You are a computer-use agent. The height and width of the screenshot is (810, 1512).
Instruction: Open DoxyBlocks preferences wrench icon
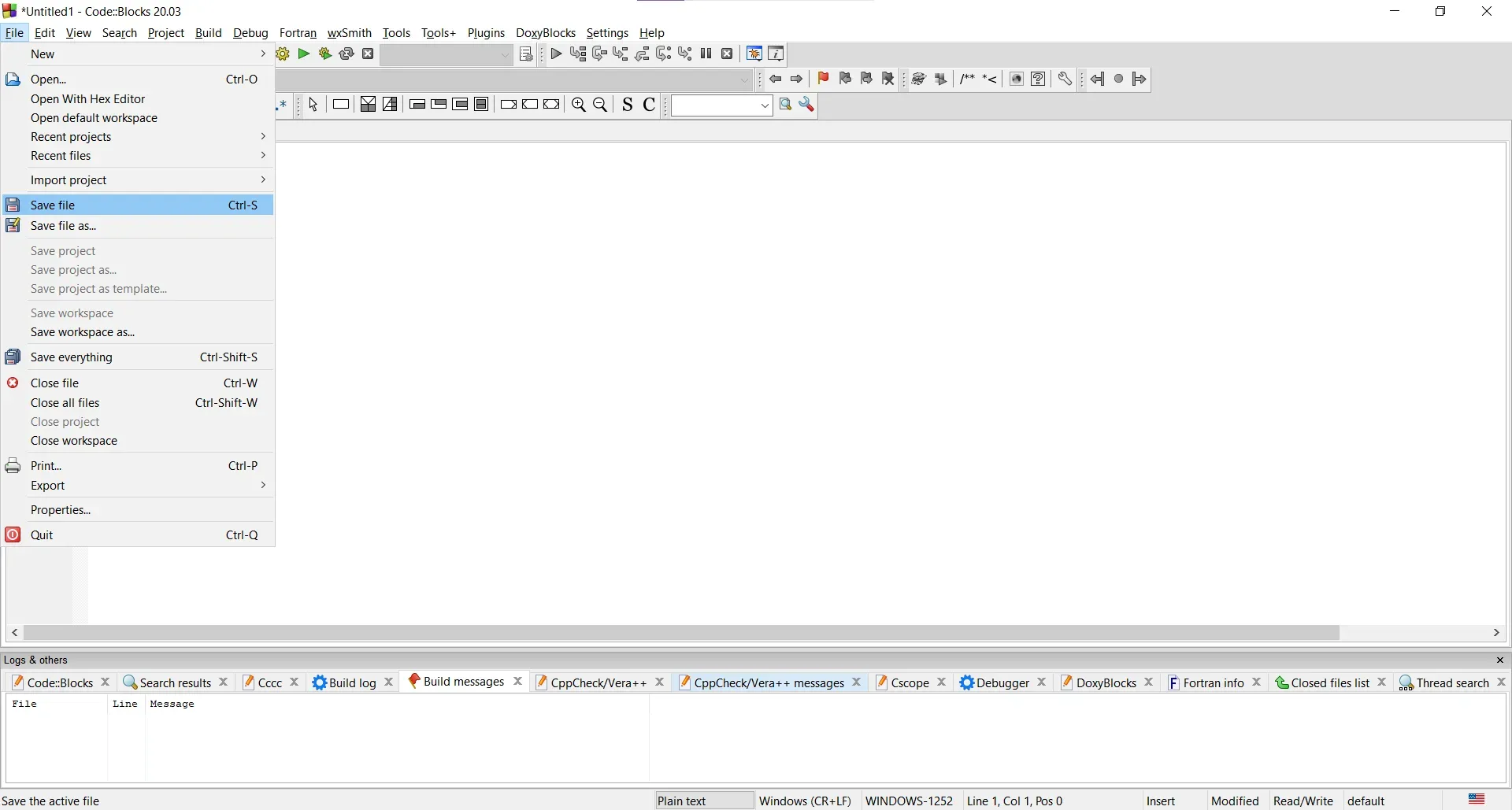click(1065, 80)
